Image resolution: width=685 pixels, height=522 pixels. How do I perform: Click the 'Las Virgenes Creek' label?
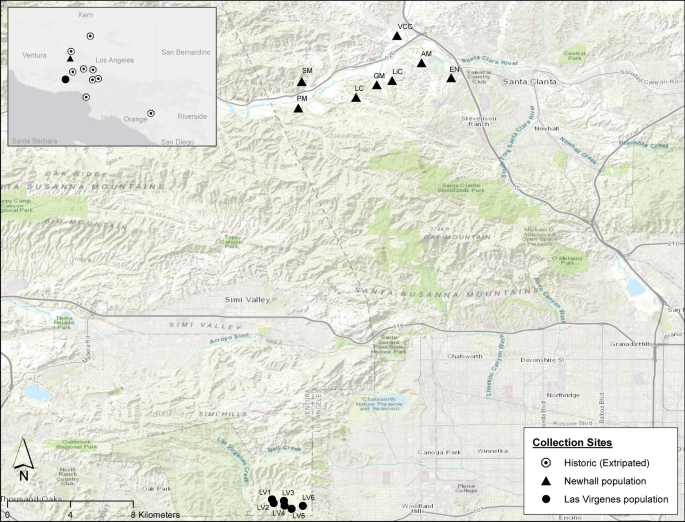coord(233,460)
